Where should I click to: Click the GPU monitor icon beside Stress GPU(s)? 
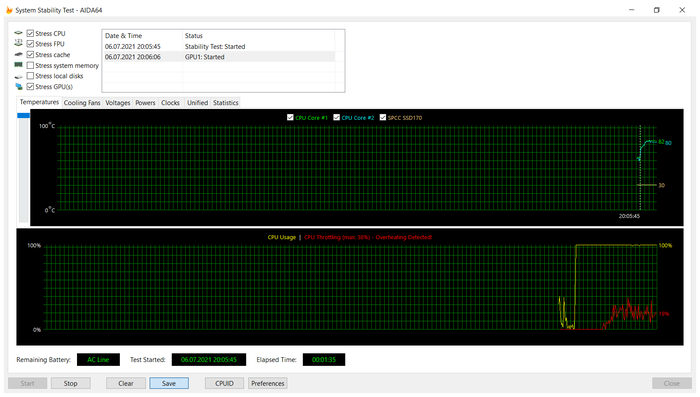pos(18,87)
